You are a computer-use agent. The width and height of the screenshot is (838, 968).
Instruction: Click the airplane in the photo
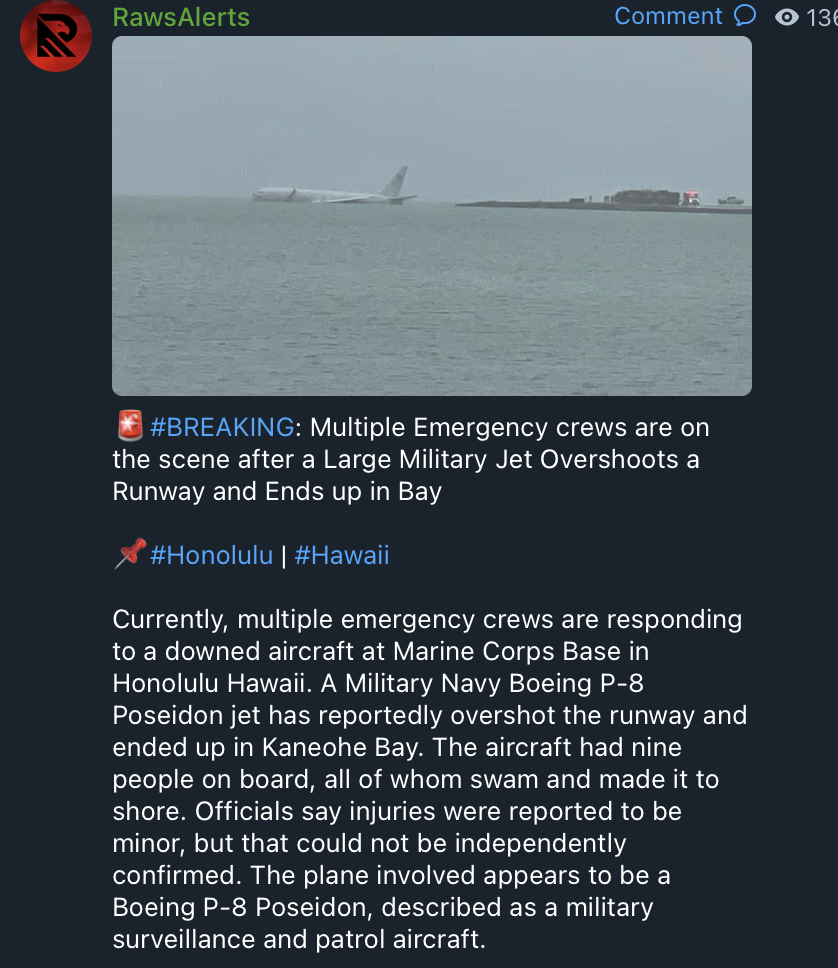pos(335,188)
